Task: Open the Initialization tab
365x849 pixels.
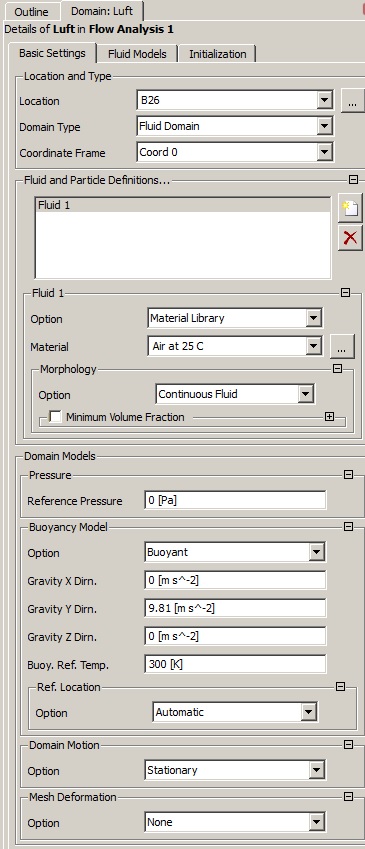Action: click(x=218, y=54)
